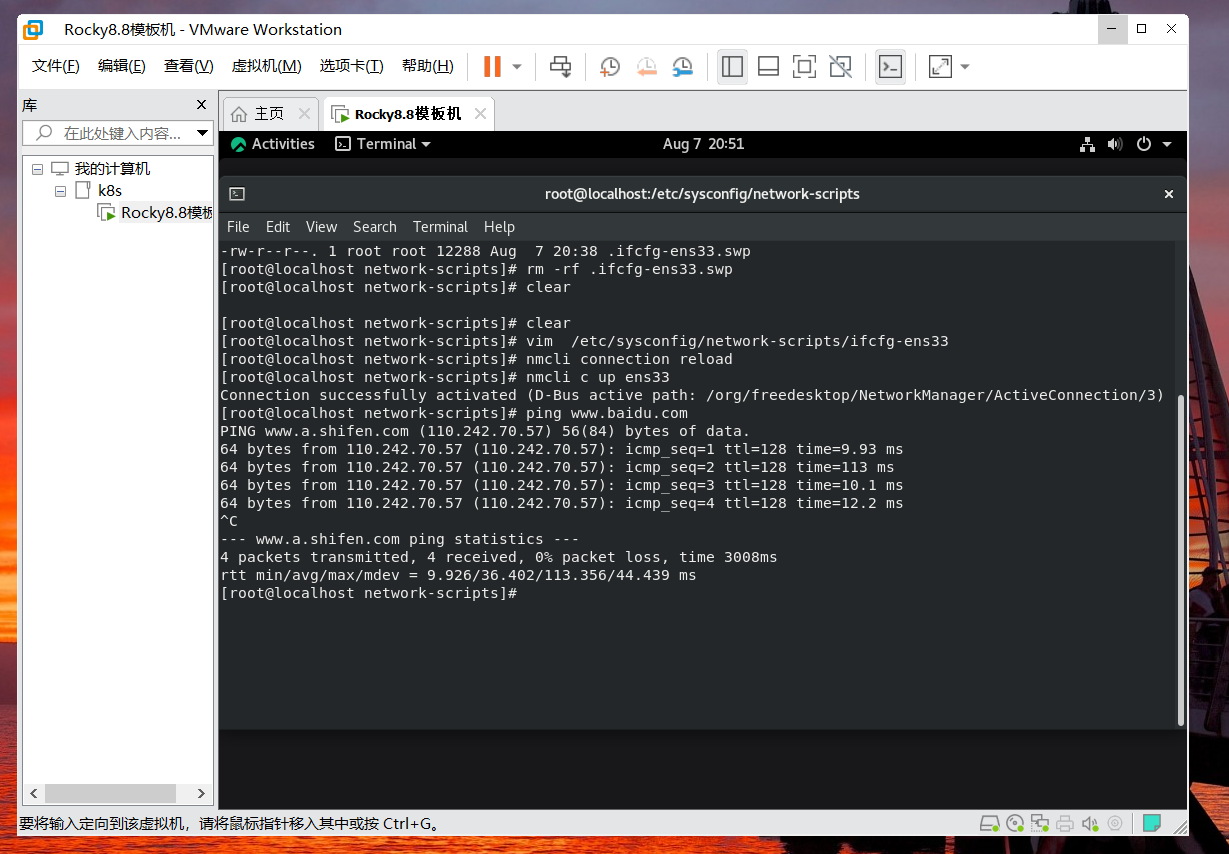
Task: Open the Aug 7 20:51 clock panel
Action: click(704, 144)
